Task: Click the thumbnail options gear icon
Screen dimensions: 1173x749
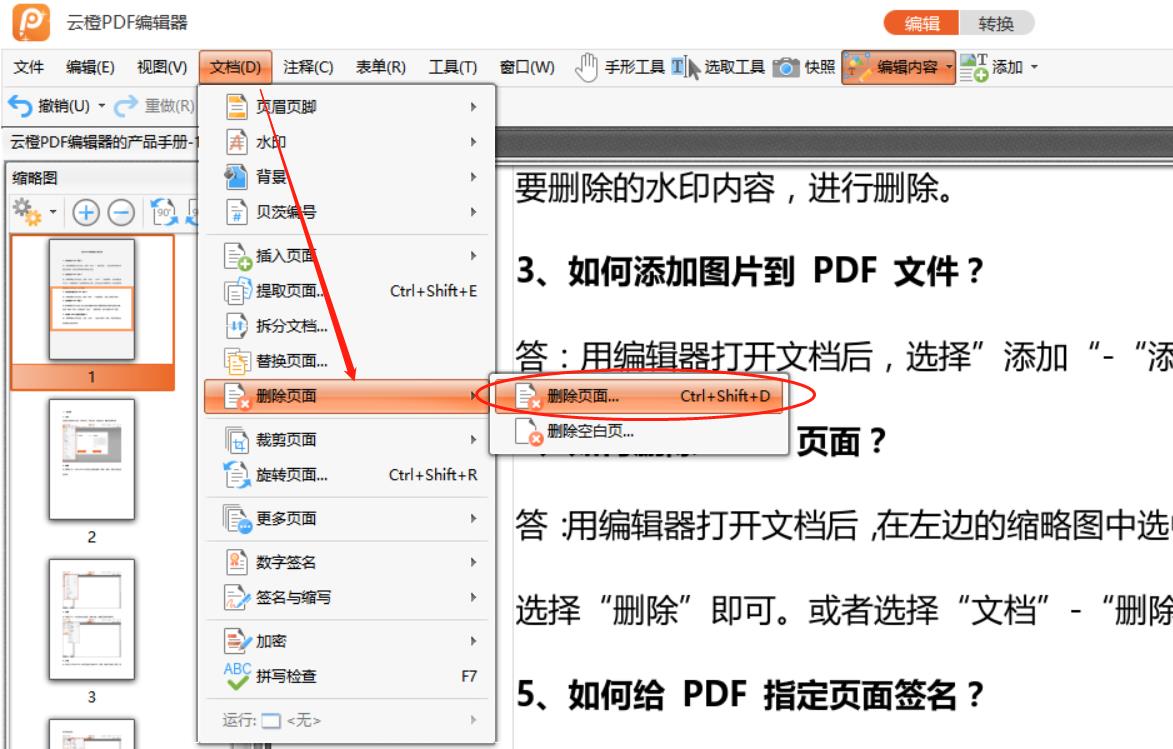Action: pos(27,213)
